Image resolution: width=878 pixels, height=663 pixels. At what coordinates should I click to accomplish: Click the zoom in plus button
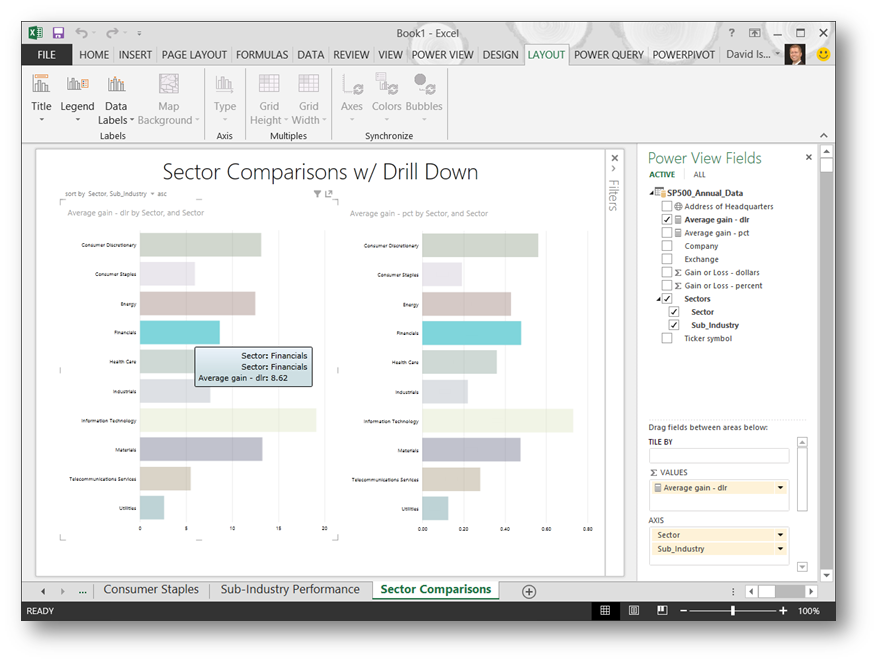click(783, 611)
